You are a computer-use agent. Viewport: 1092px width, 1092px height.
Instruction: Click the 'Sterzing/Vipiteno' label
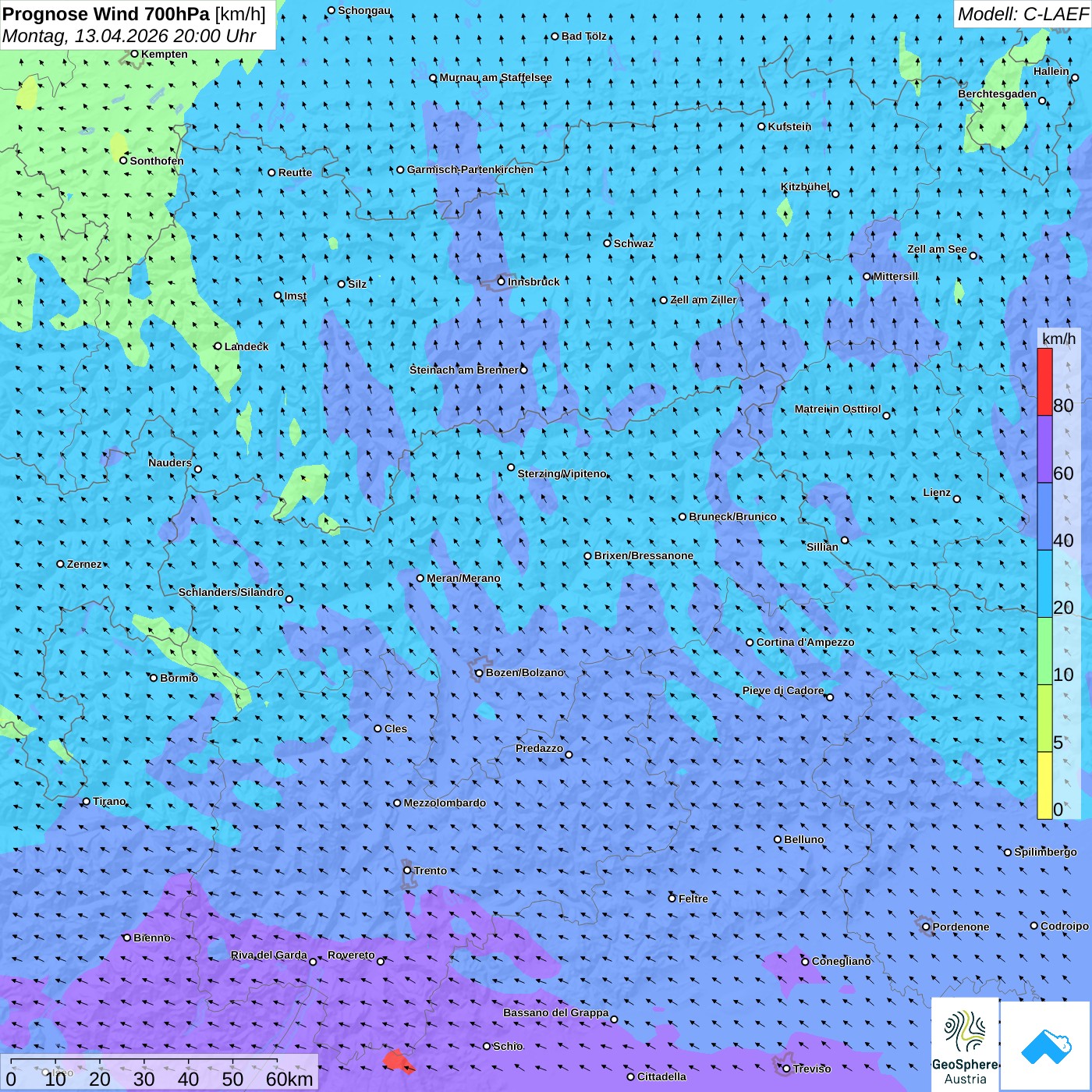pyautogui.click(x=562, y=473)
